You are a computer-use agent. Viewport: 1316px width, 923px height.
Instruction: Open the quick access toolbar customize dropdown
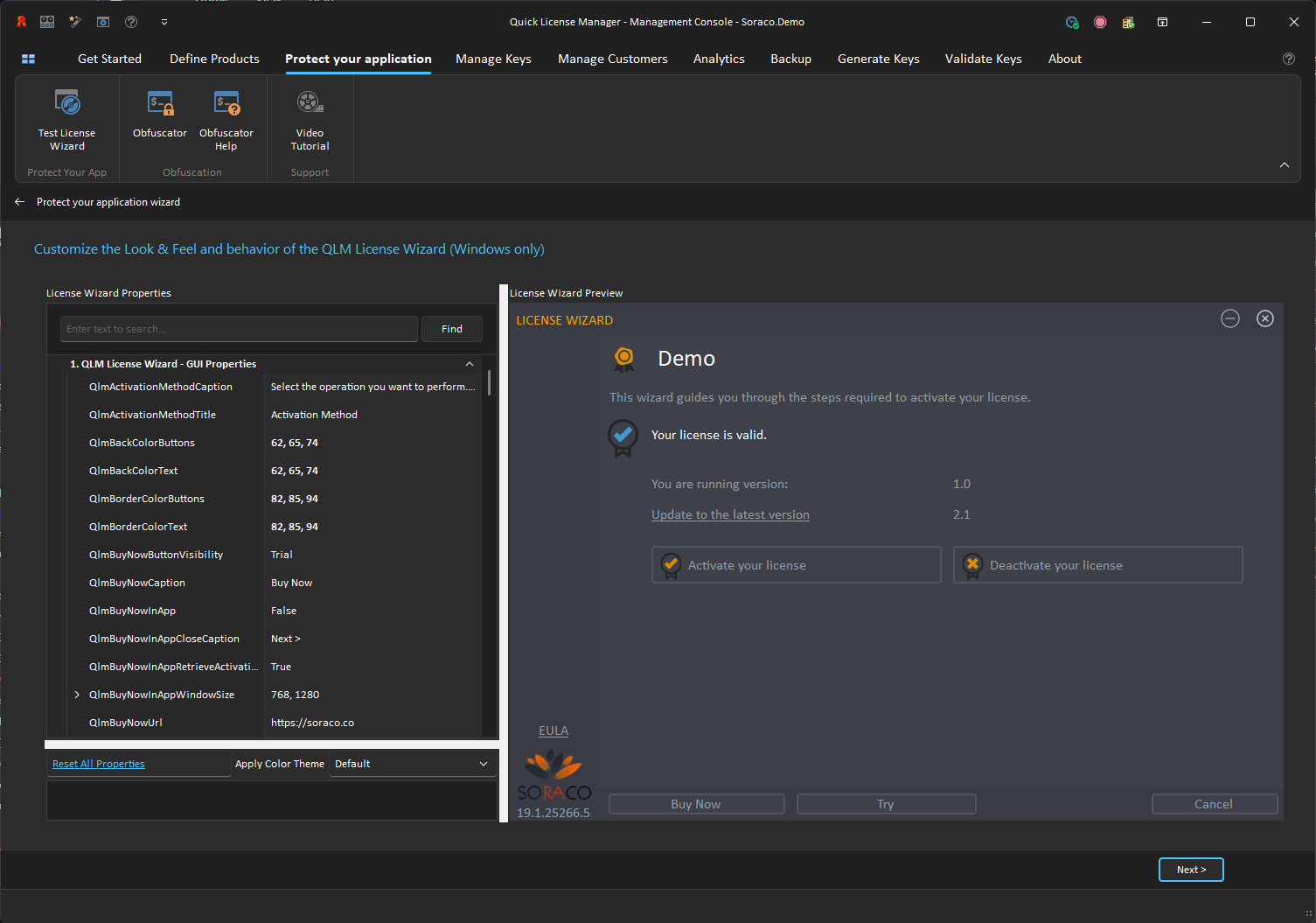(164, 22)
